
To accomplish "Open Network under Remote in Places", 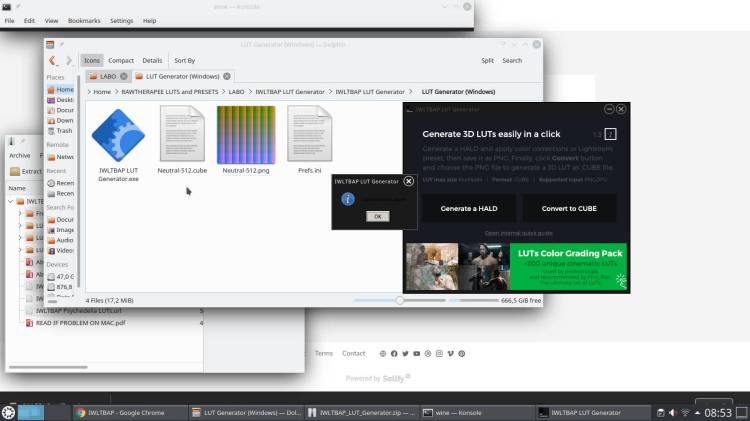I will pyautogui.click(x=60, y=157).
